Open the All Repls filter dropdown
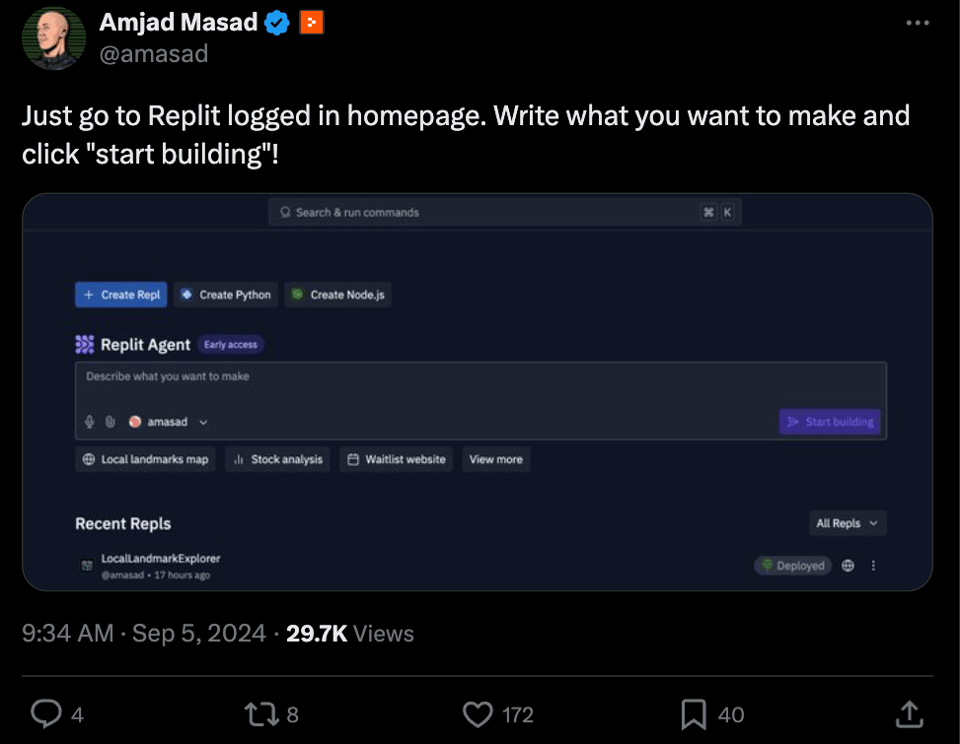960x744 pixels. coord(847,523)
